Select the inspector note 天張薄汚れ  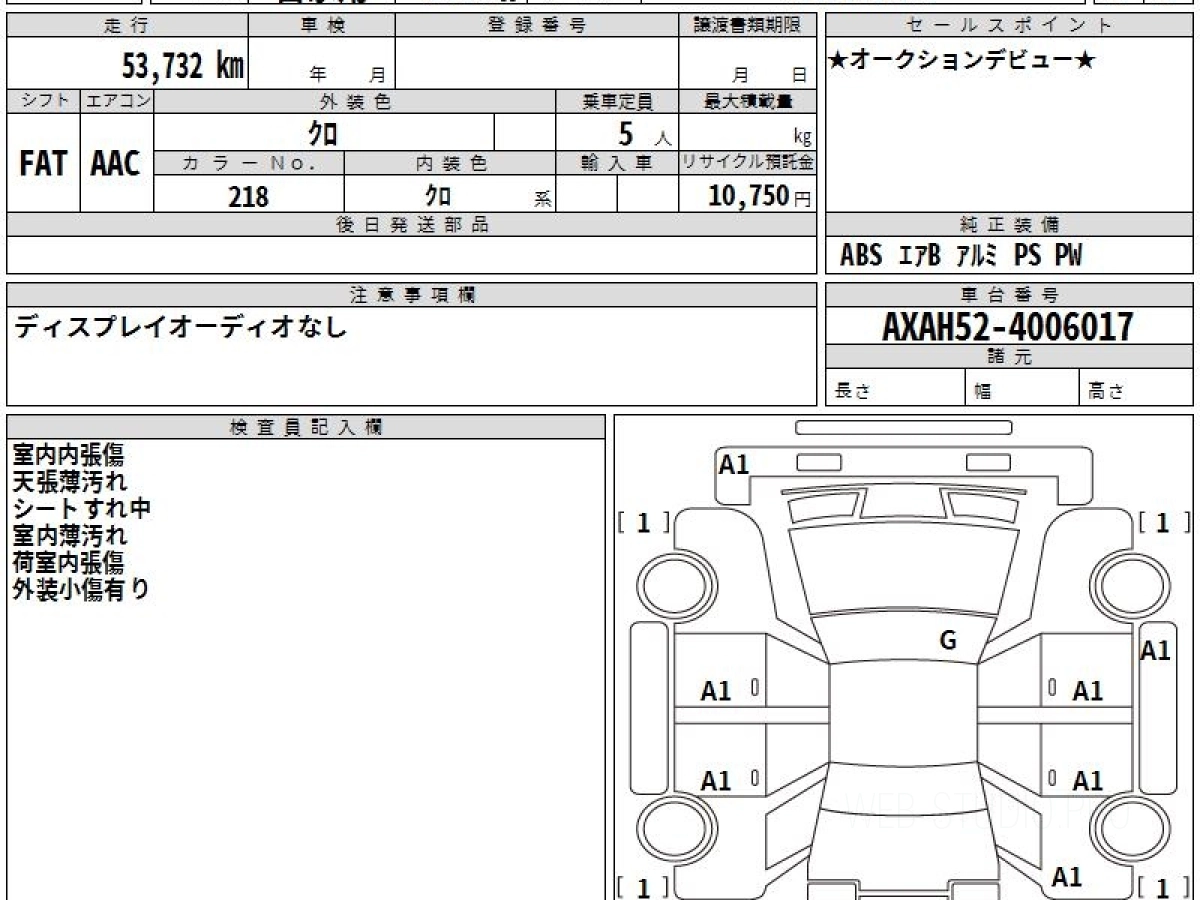point(70,482)
